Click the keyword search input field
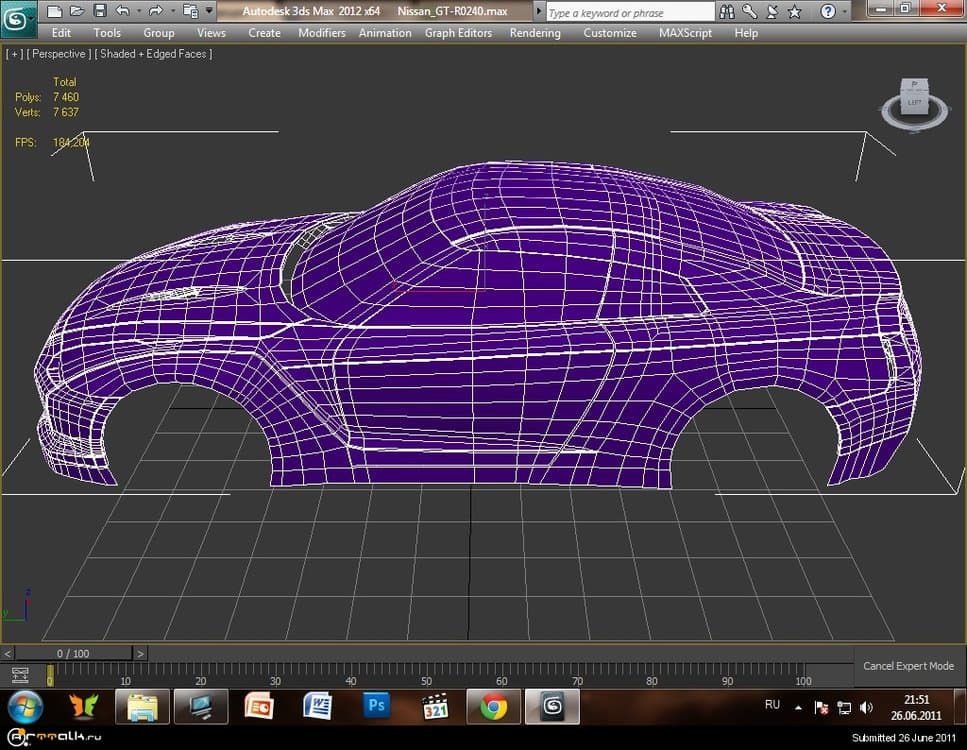Screen dimensions: 967x750 630,12
